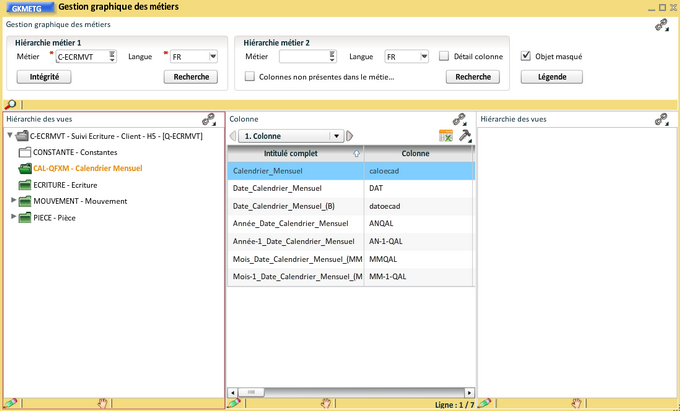The height and width of the screenshot is (411, 680).
Task: Click the top-right chain link icon
Action: tap(661, 25)
